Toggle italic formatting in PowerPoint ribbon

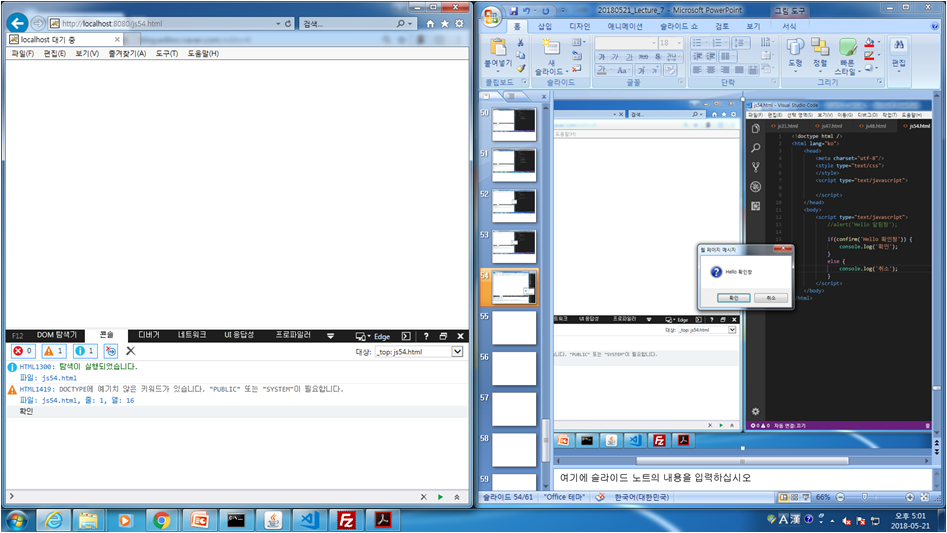(615, 57)
